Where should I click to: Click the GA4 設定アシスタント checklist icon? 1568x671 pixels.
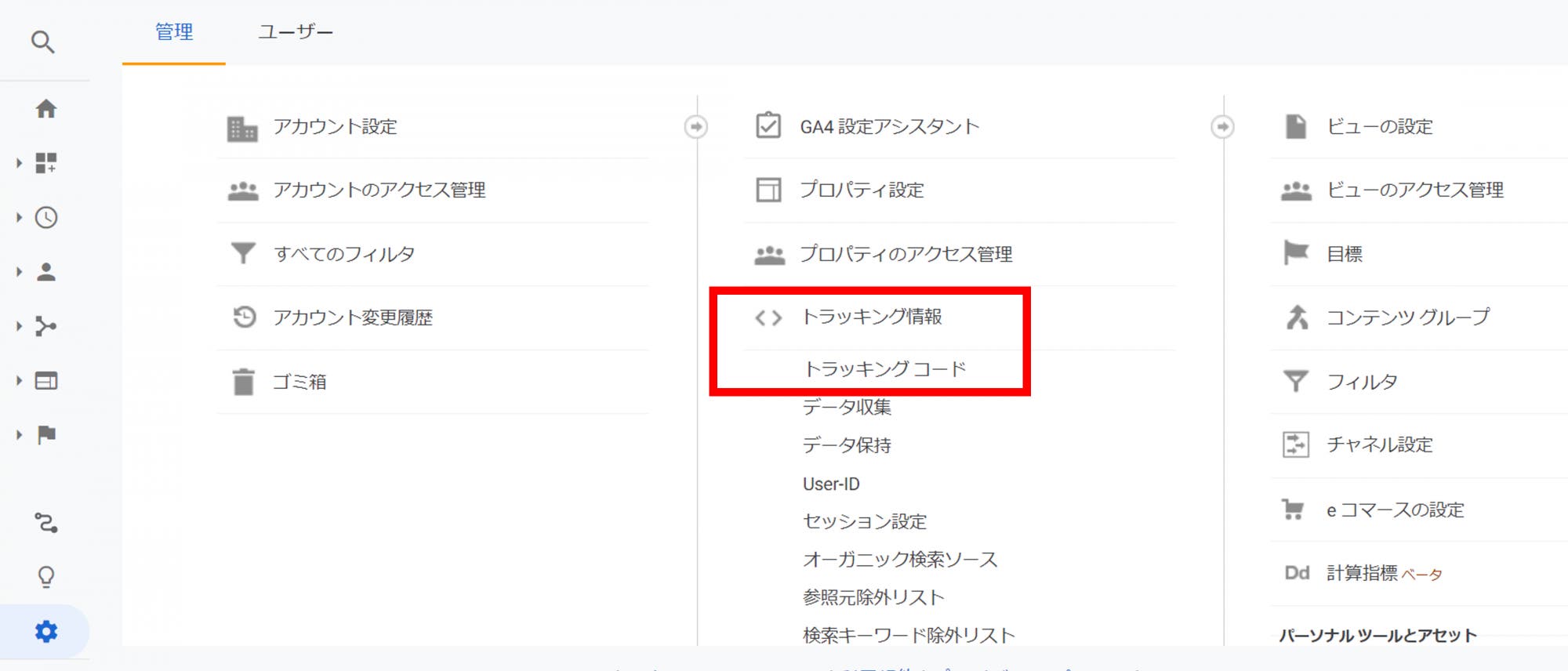pos(768,126)
